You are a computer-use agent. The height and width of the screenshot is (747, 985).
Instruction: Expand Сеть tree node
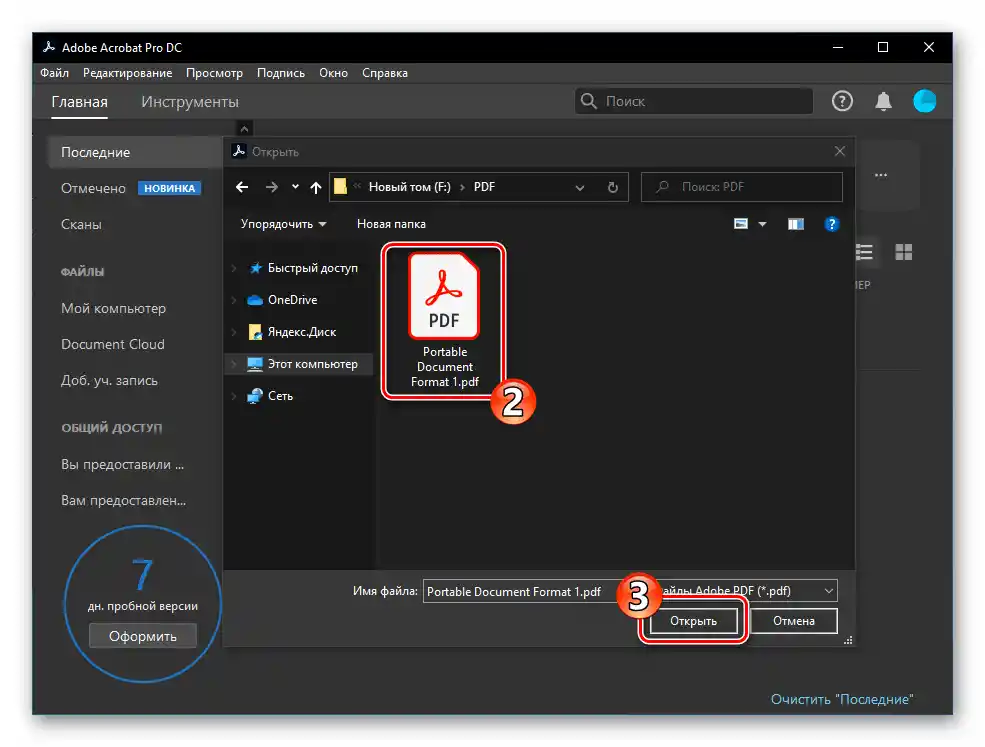click(234, 396)
